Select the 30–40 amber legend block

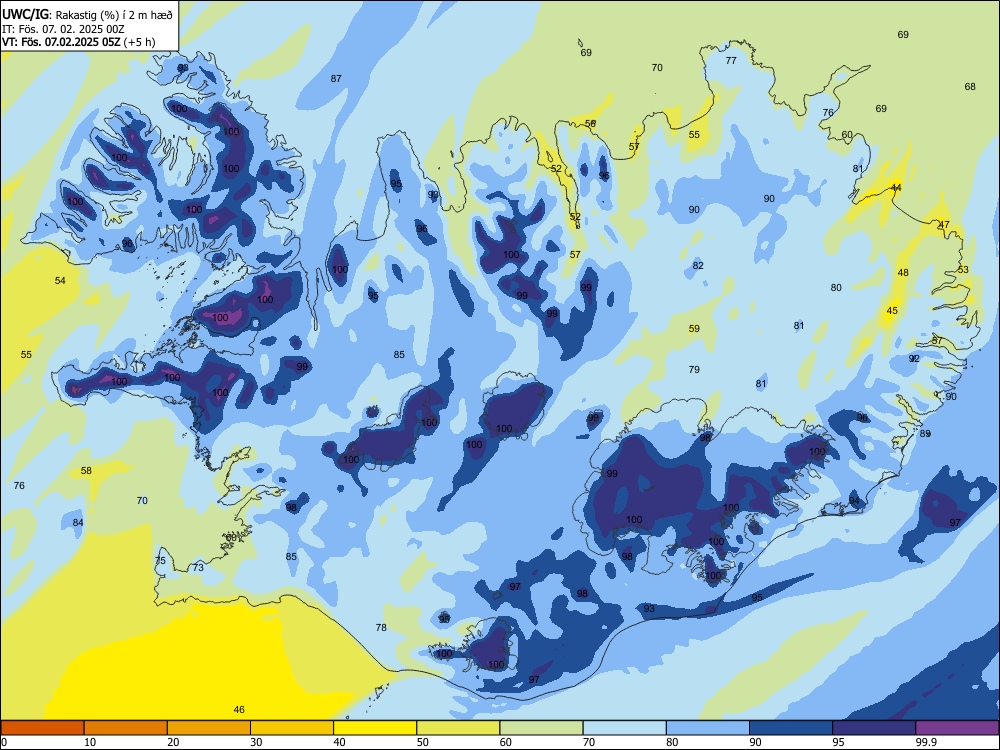pyautogui.click(x=292, y=728)
